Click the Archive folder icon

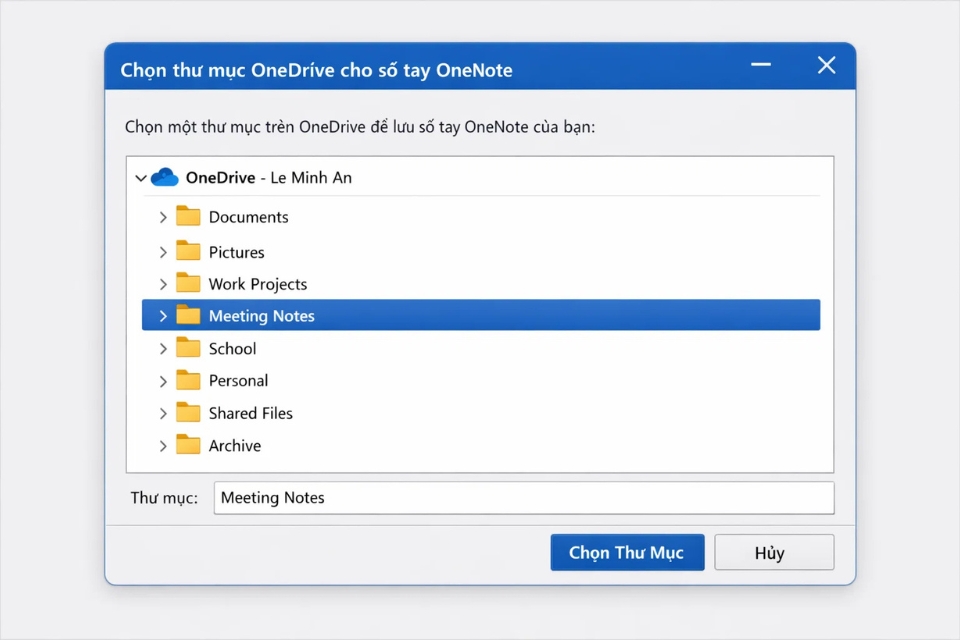190,445
